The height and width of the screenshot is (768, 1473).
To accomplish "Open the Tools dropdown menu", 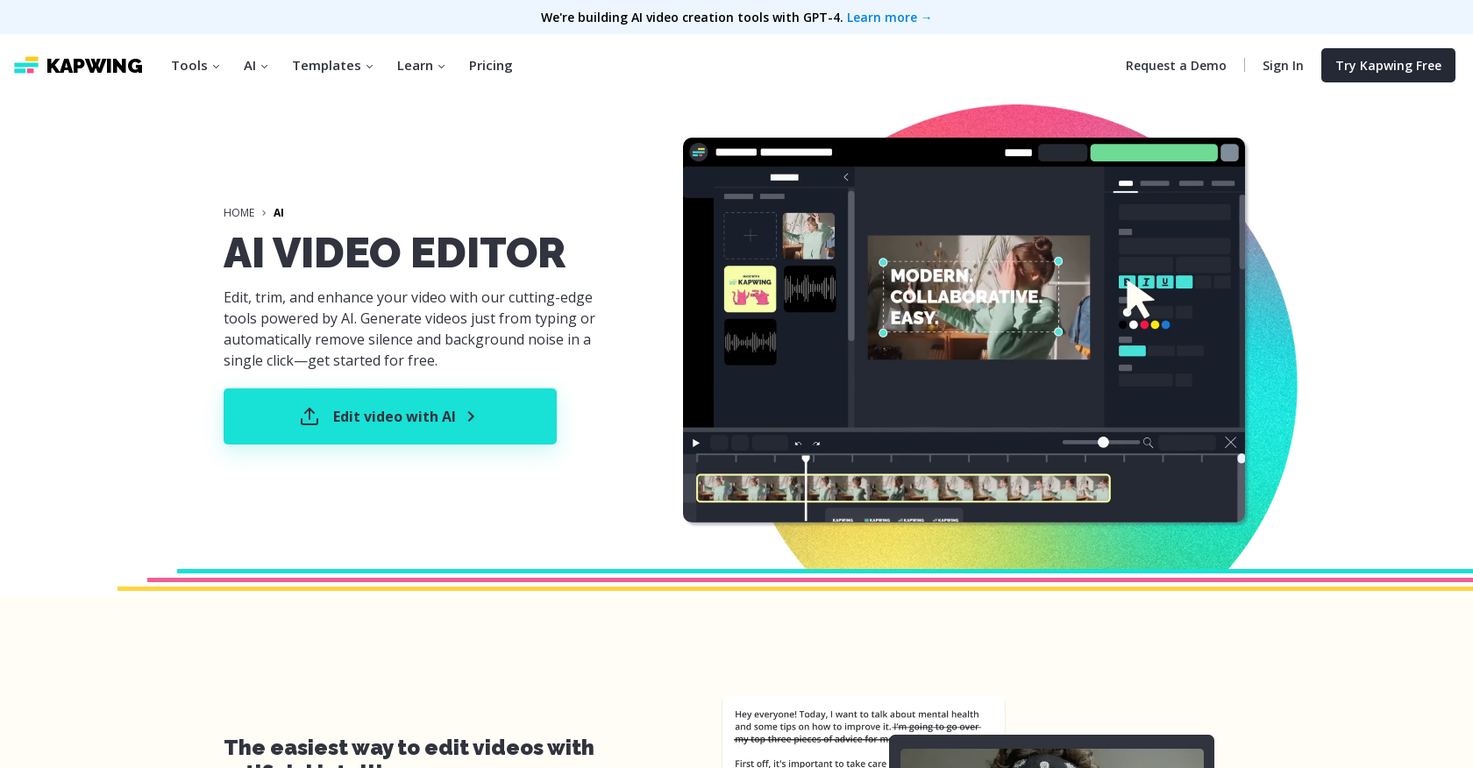I will point(194,65).
